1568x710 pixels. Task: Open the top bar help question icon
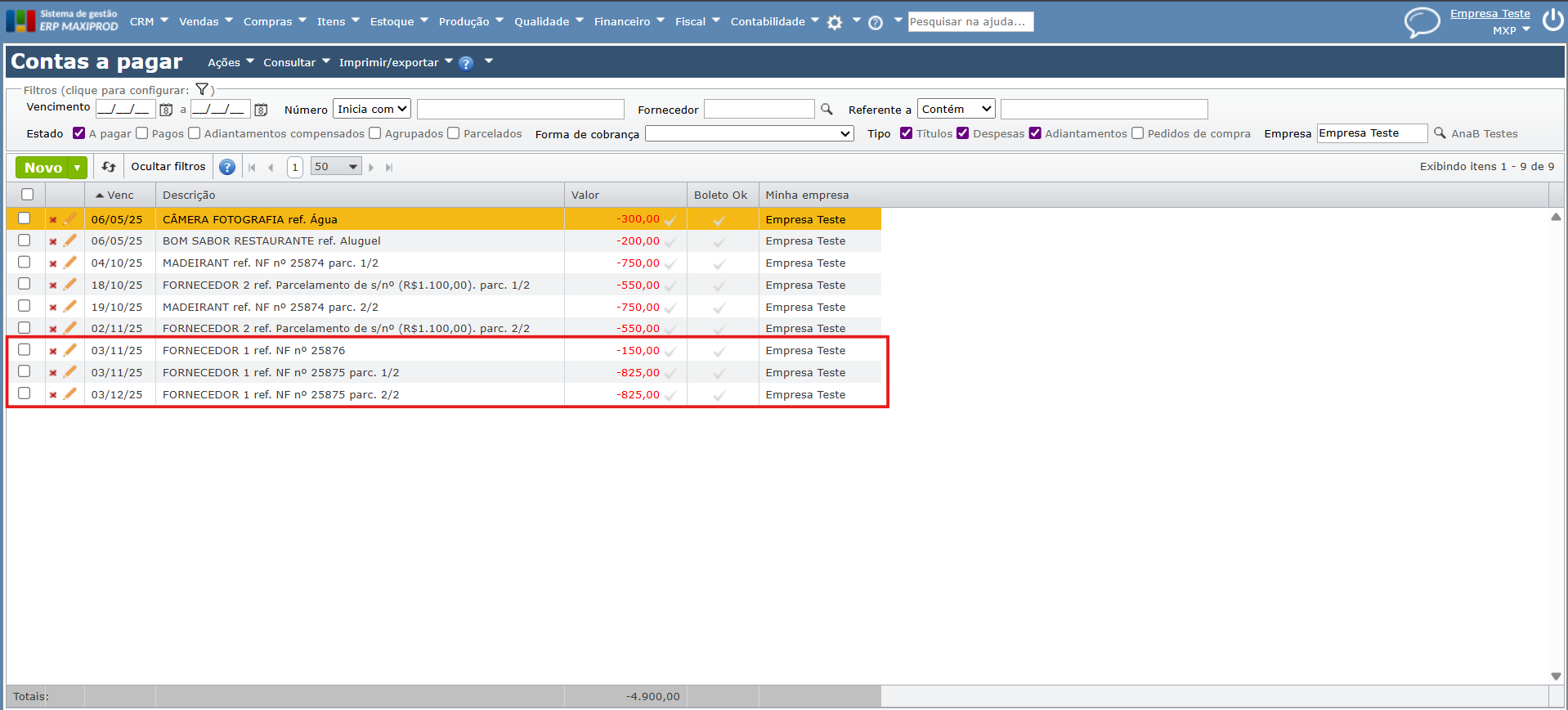pos(876,22)
